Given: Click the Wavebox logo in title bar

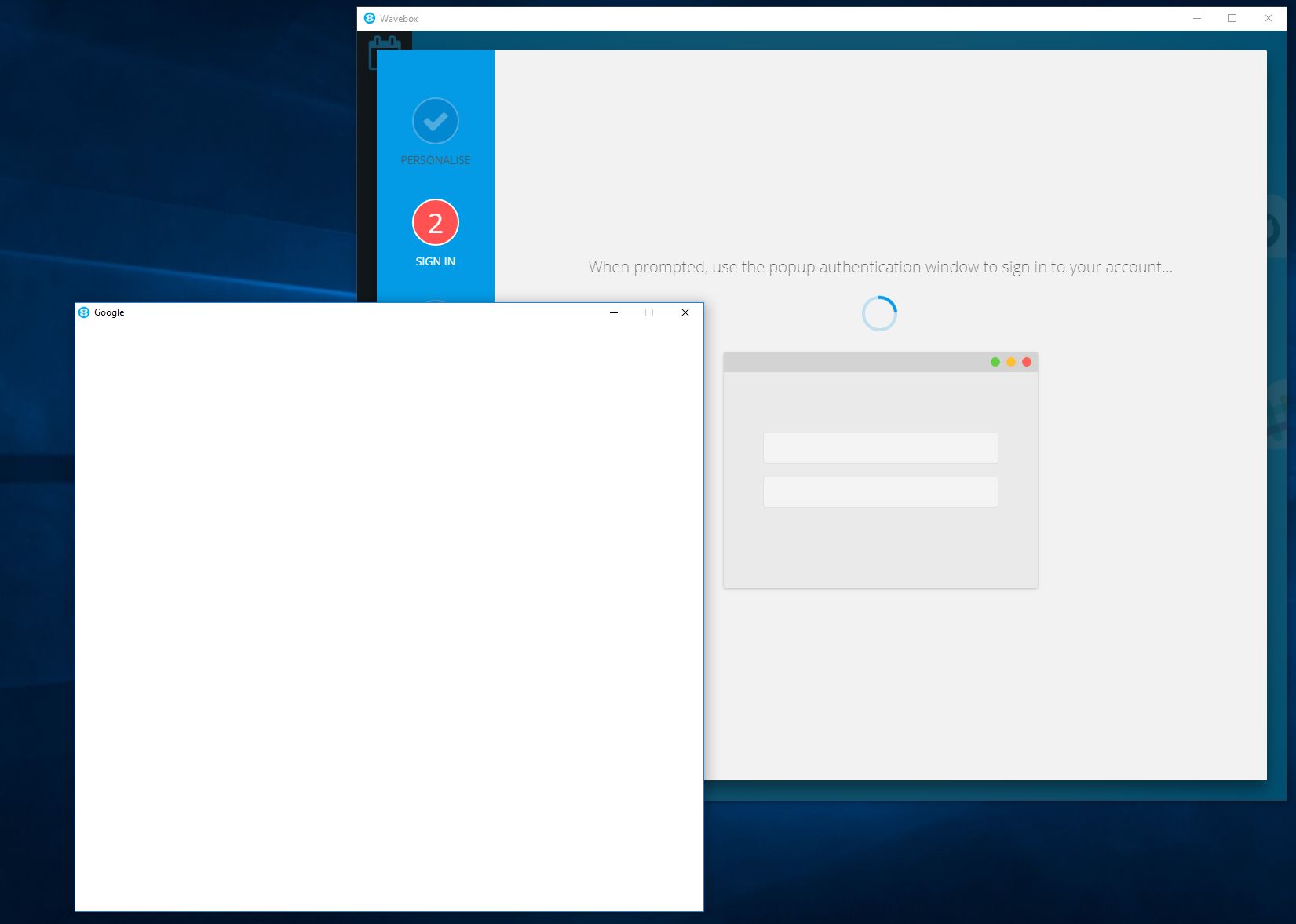Looking at the screenshot, I should click(x=370, y=18).
